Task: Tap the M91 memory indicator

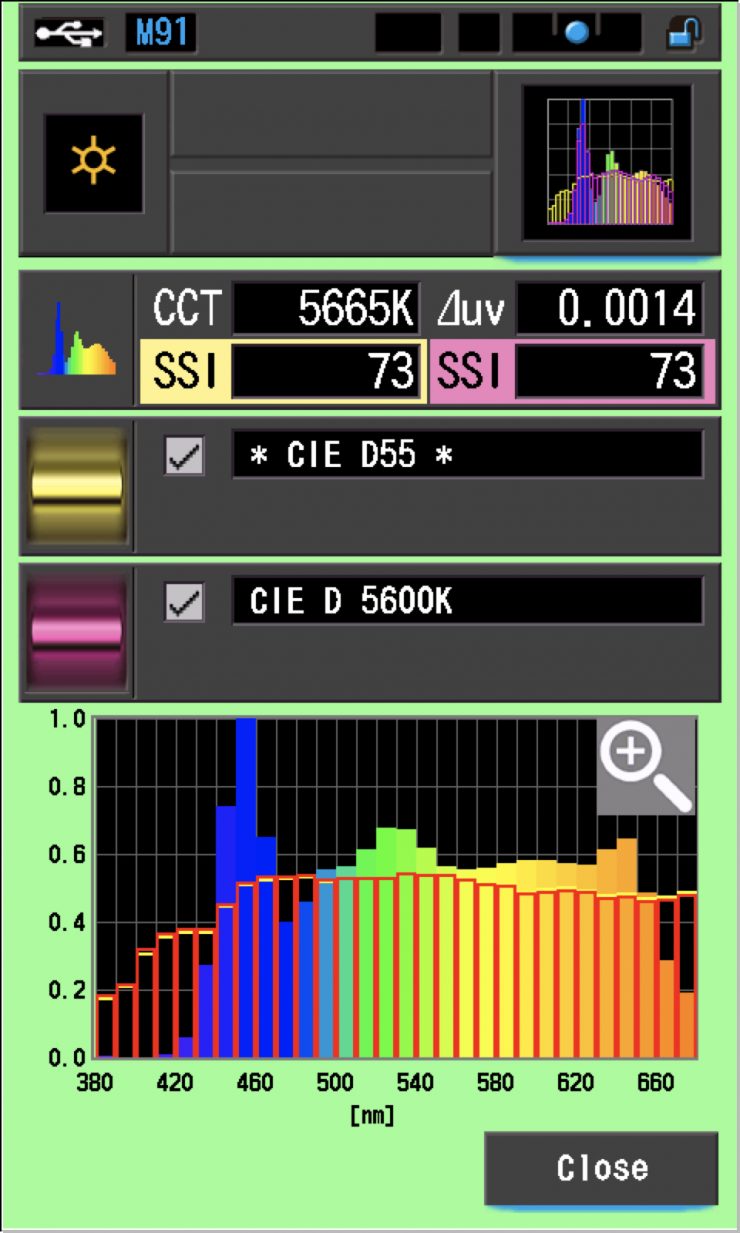Action: [160, 34]
